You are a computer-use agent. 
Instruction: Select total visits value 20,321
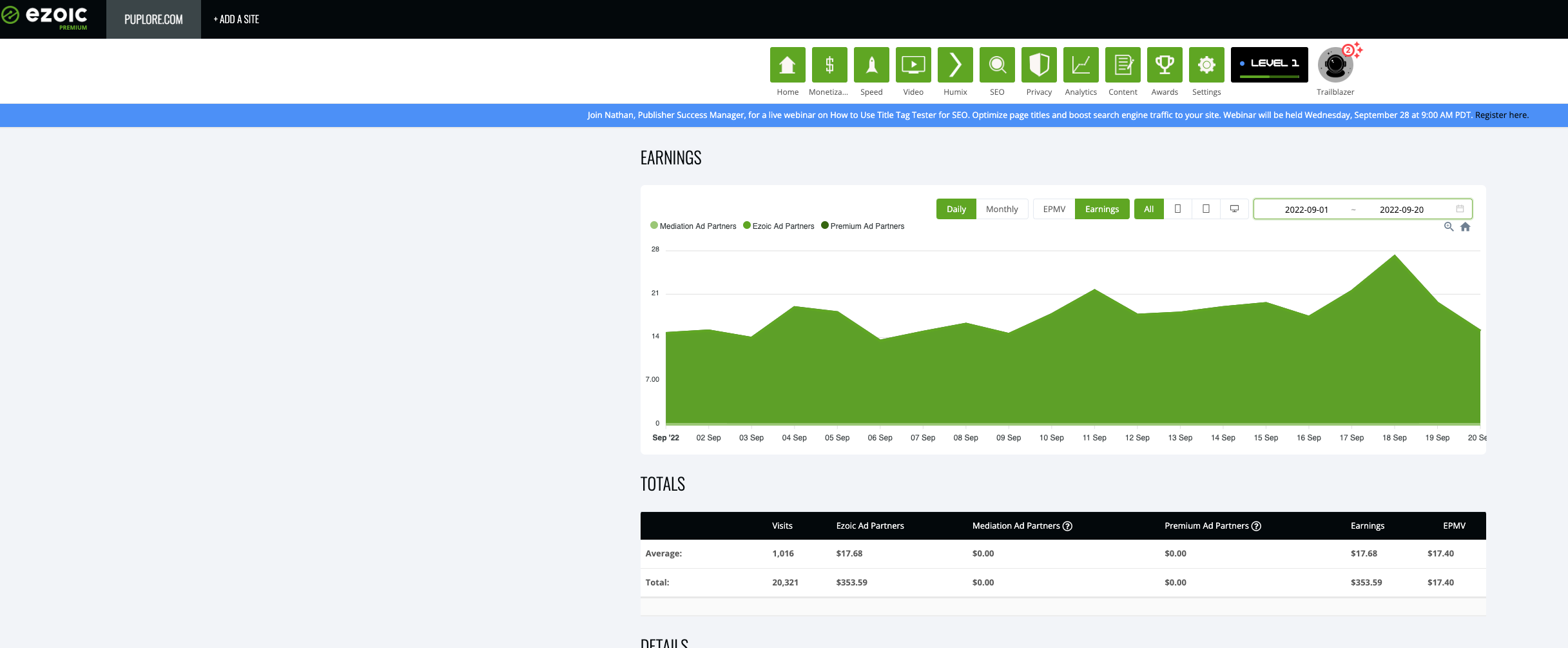click(785, 583)
